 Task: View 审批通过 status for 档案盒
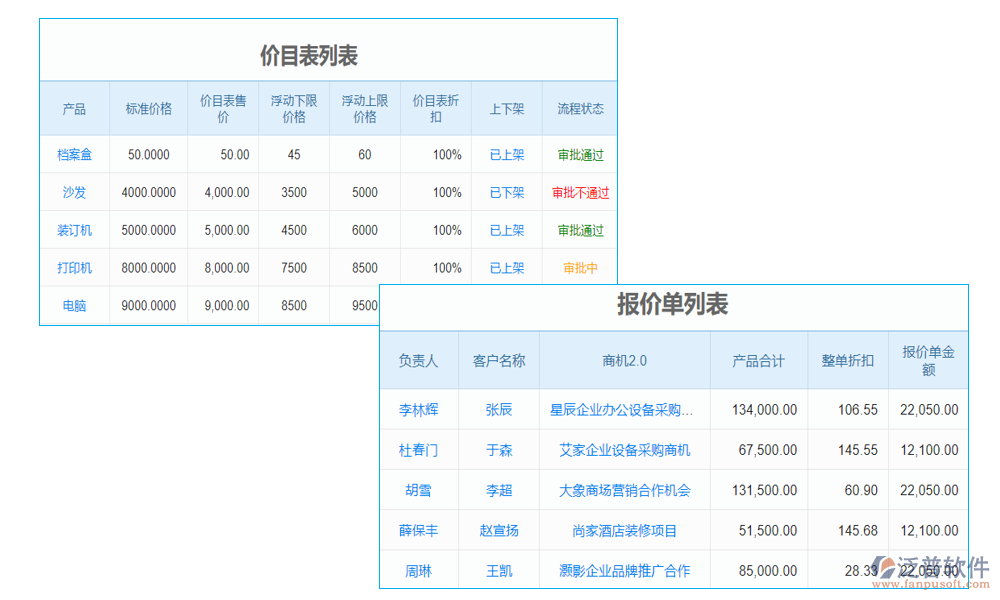579,154
